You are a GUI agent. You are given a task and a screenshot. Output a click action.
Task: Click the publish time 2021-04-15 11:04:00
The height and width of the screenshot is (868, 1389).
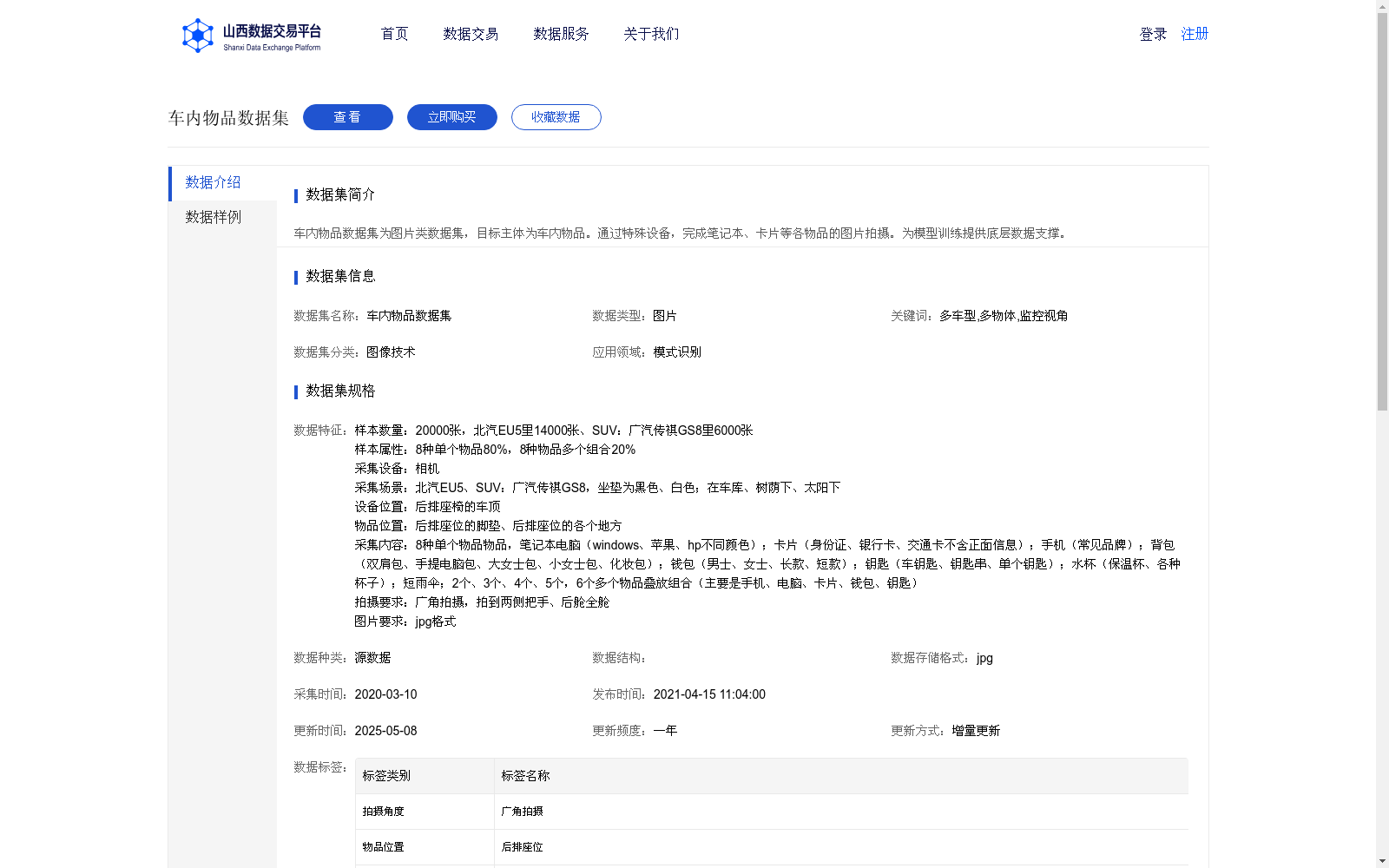click(709, 694)
